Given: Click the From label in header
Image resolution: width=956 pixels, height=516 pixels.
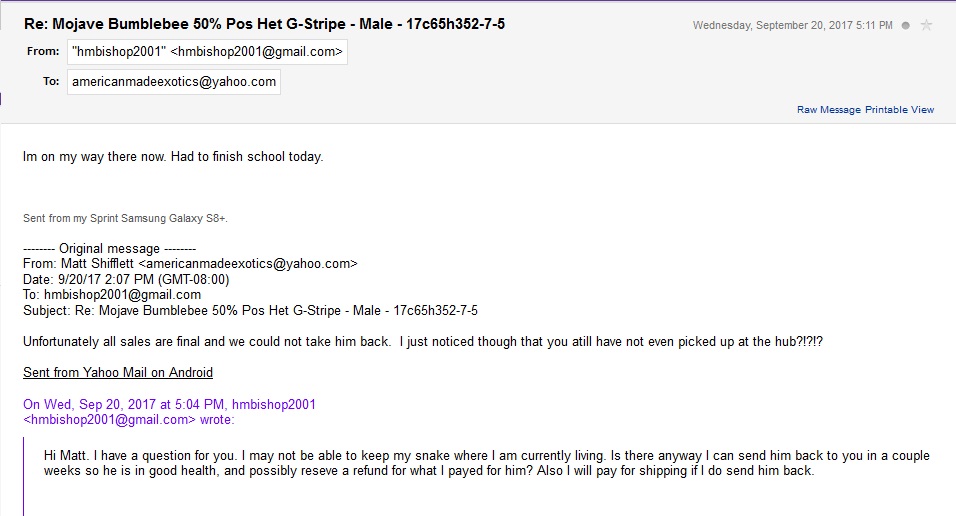Looking at the screenshot, I should pyautogui.click(x=43, y=51).
